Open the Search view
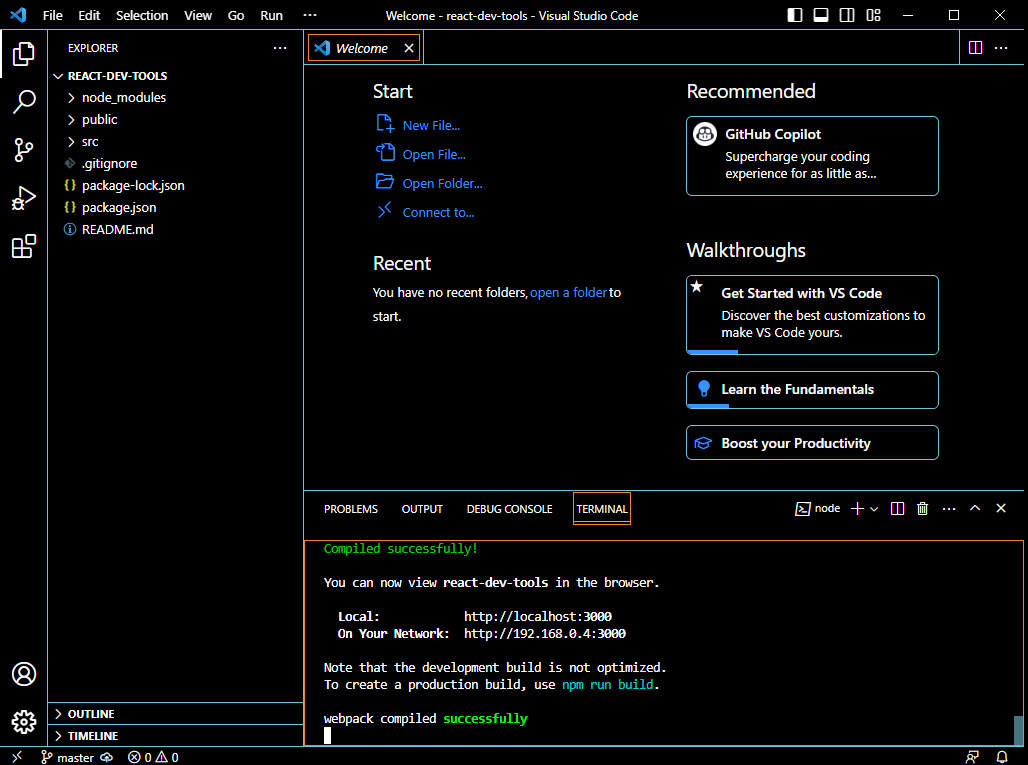1028x765 pixels. (24, 102)
